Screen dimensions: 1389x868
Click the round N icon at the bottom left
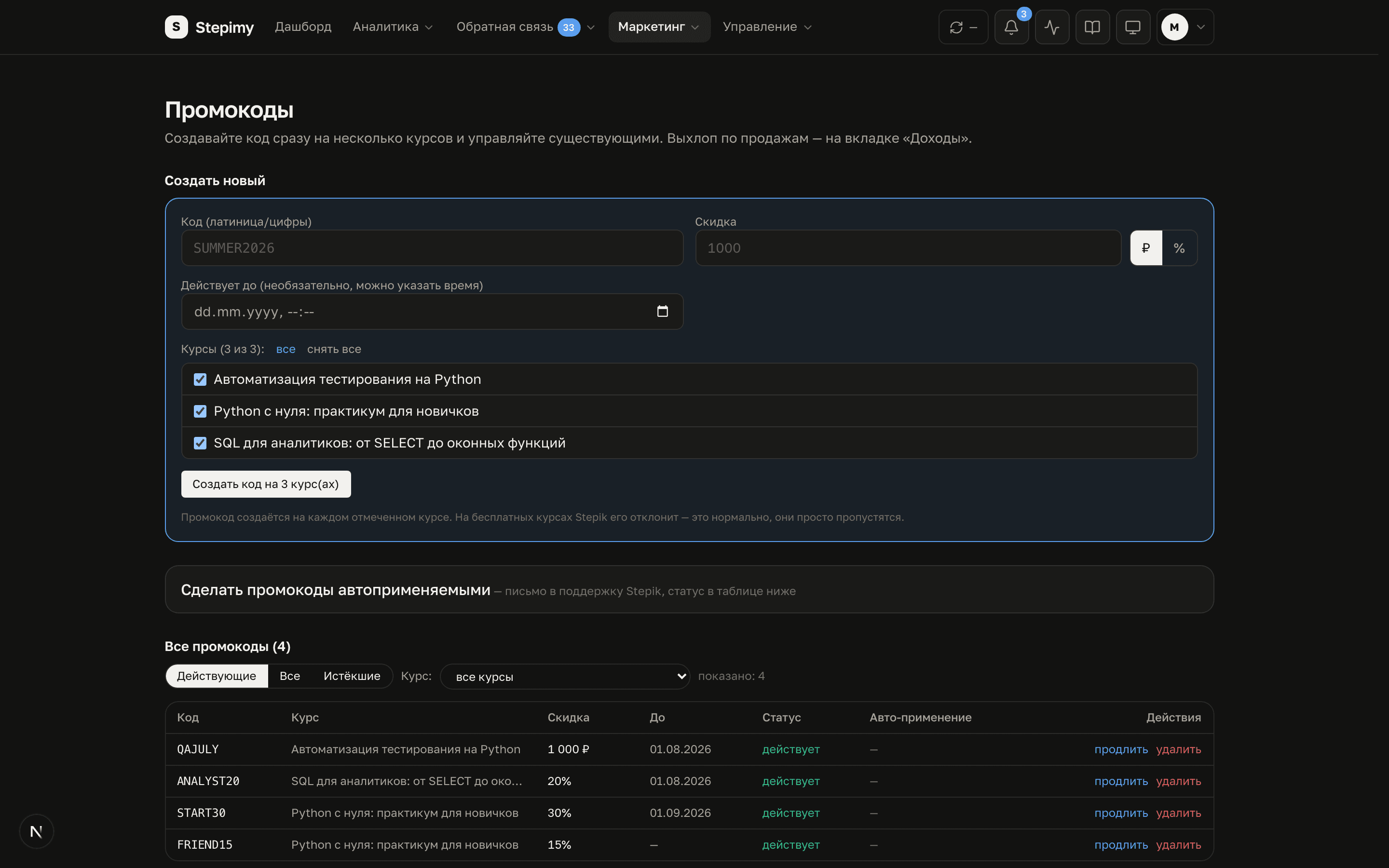pos(36,831)
